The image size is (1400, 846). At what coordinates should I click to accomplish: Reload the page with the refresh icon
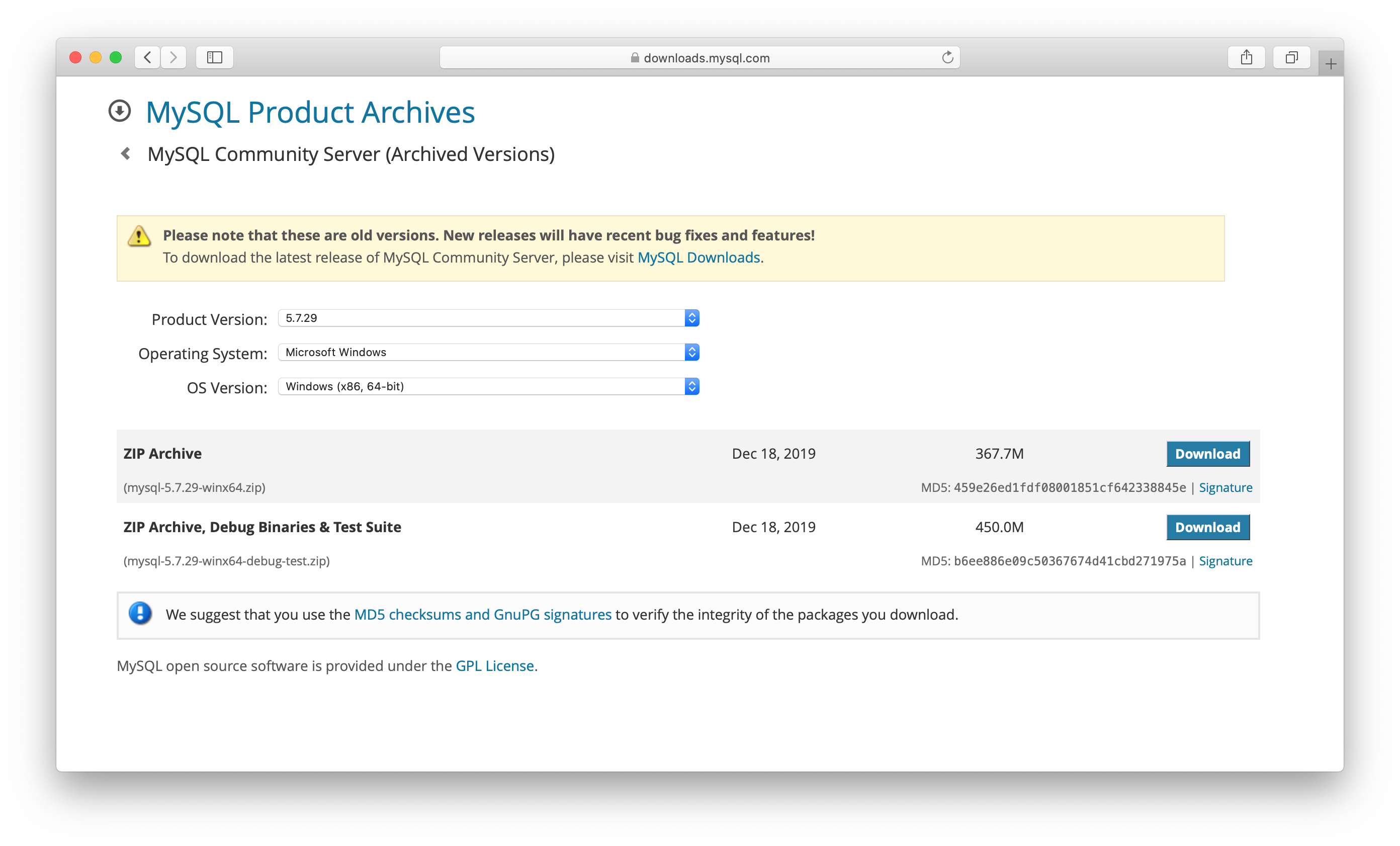click(x=947, y=57)
